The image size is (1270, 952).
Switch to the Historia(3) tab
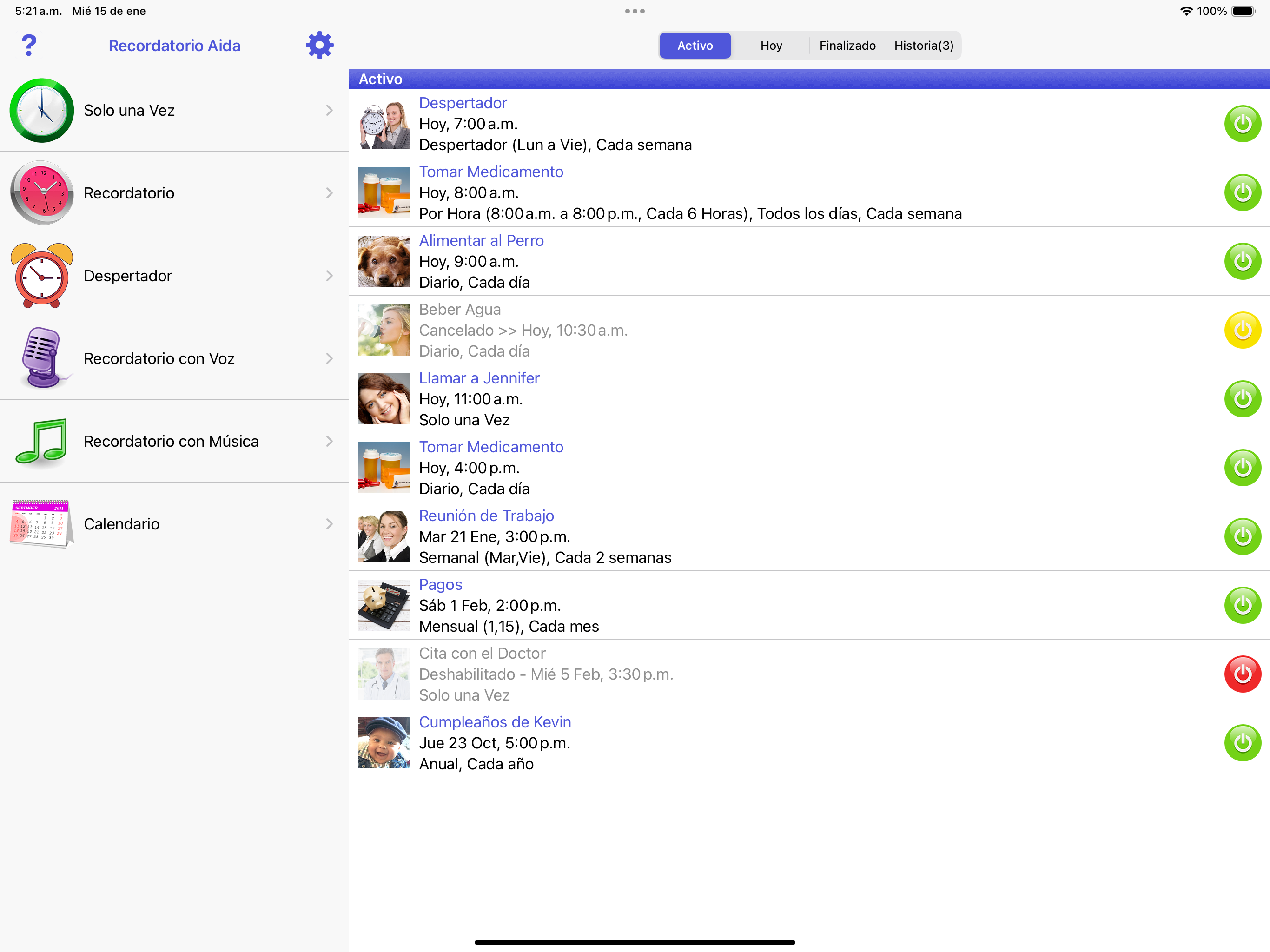point(923,46)
